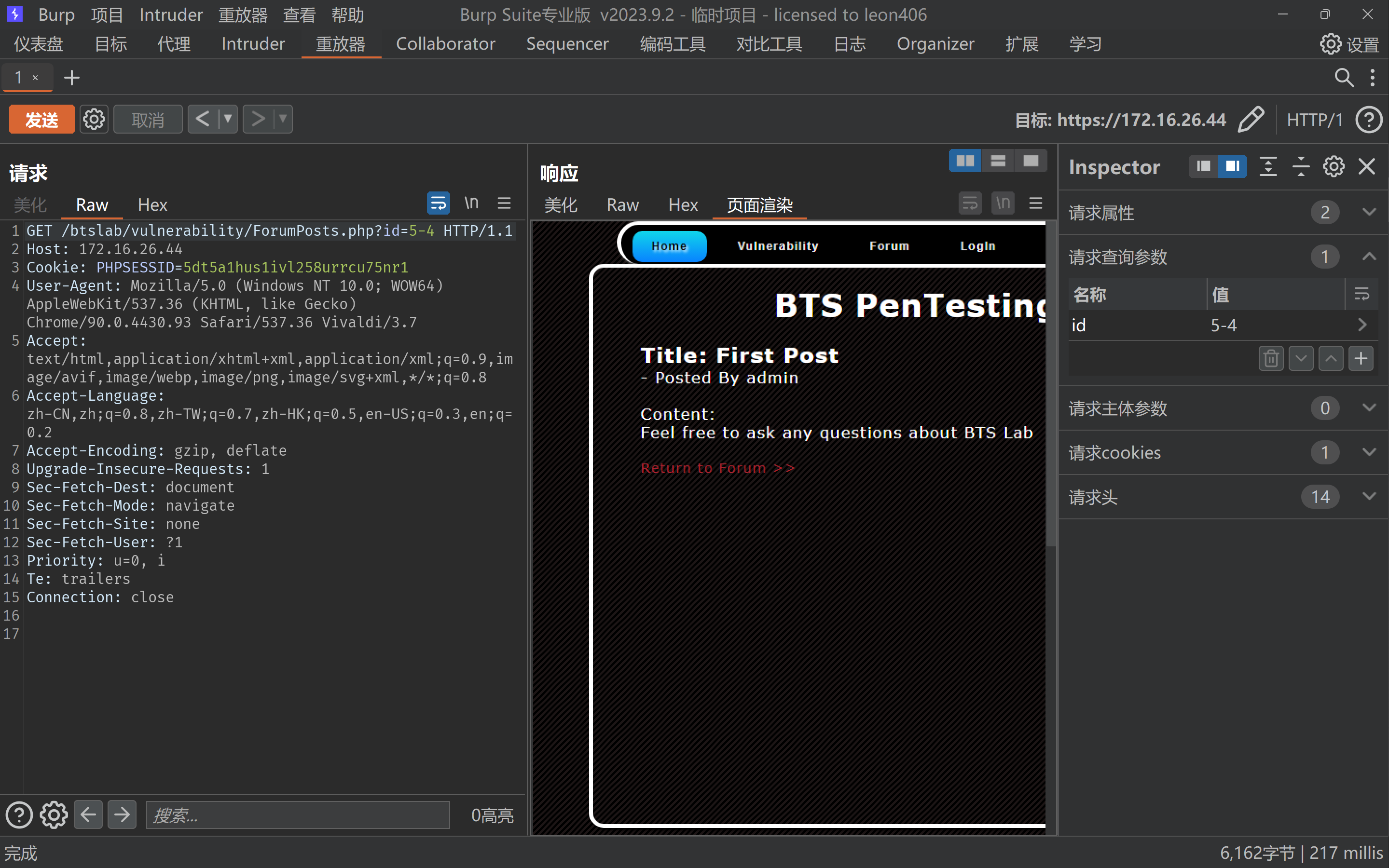Open the request panel hamburger menu
1389x868 pixels.
[504, 203]
